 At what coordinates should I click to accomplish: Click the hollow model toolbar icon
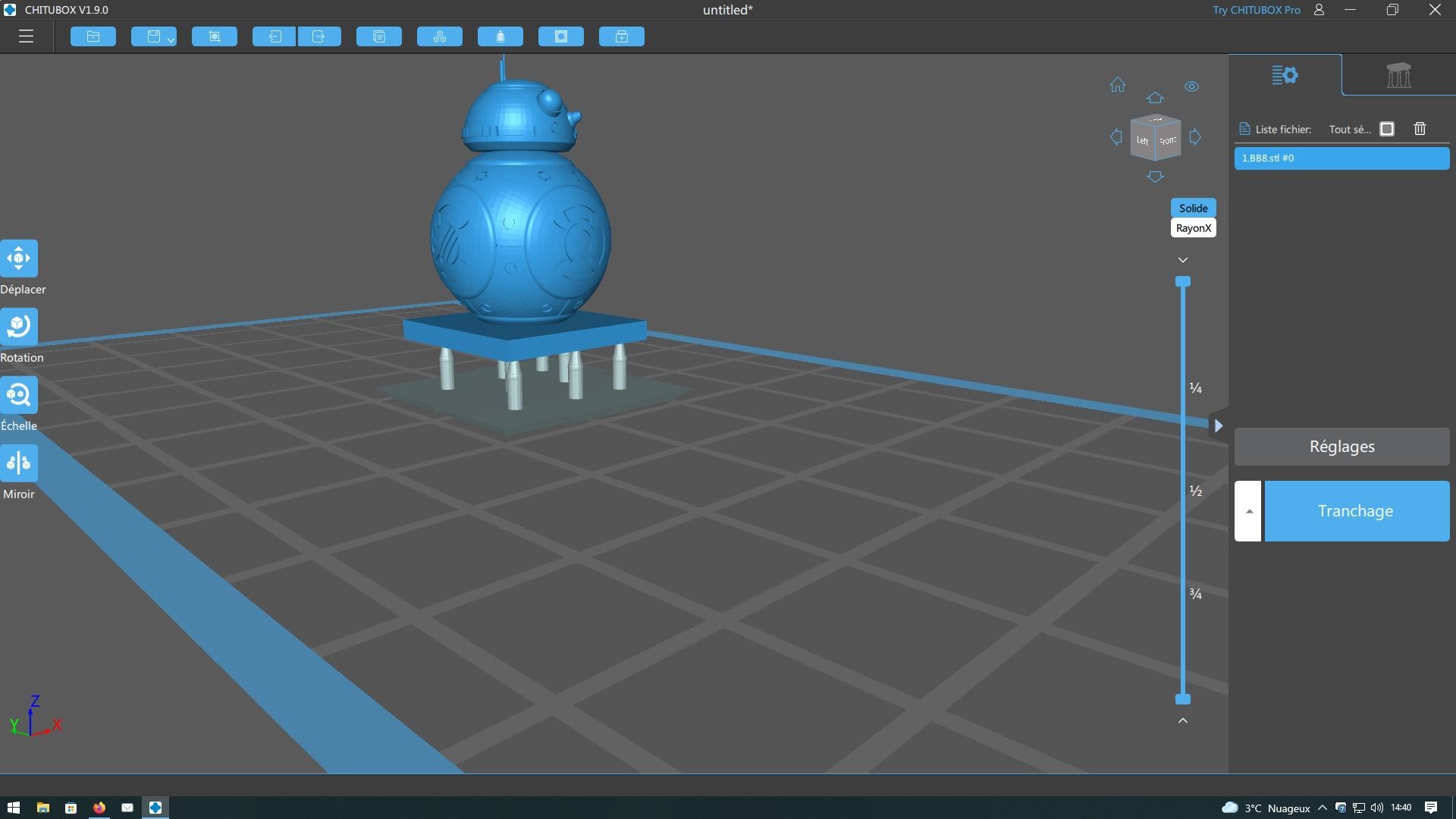[x=500, y=36]
